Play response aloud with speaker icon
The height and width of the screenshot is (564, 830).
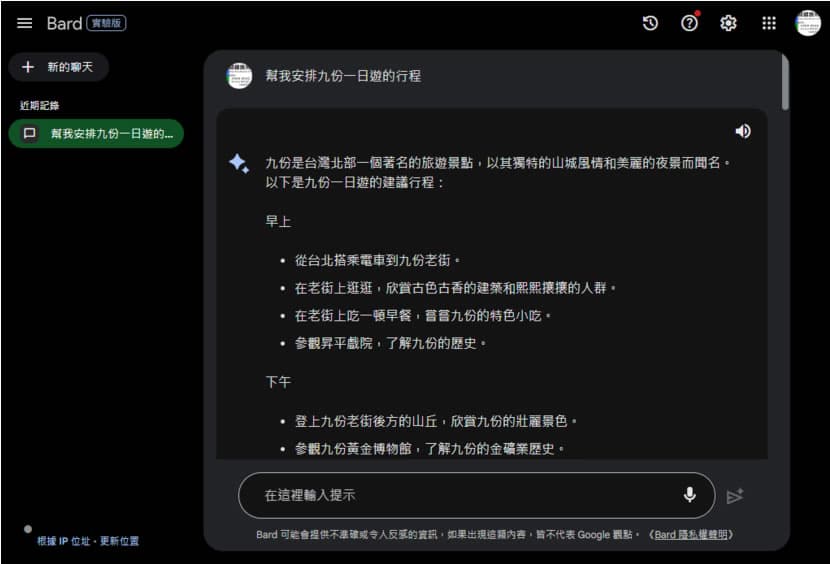[742, 131]
